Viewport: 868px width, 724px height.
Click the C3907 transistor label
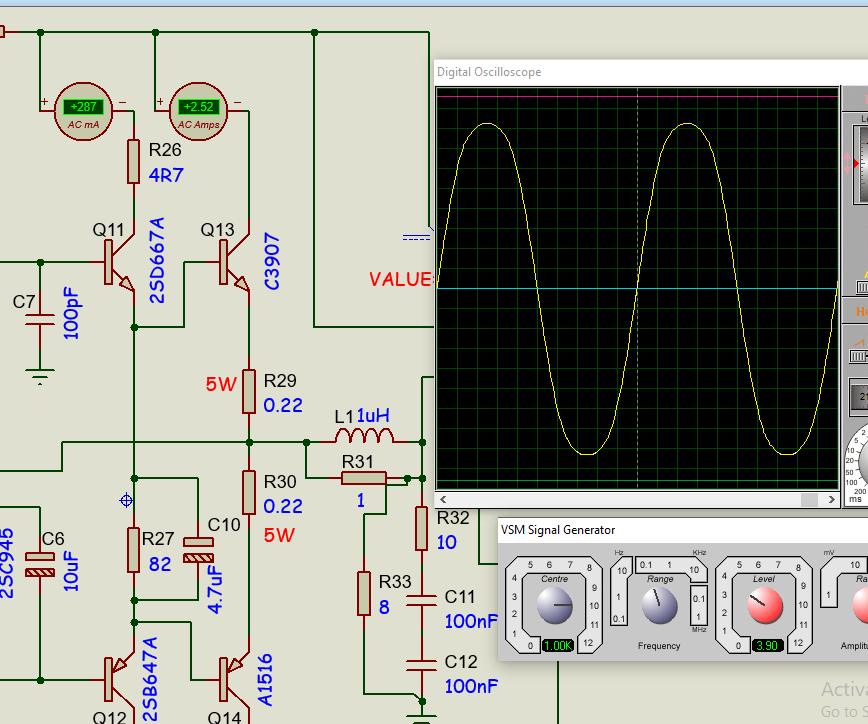click(272, 261)
